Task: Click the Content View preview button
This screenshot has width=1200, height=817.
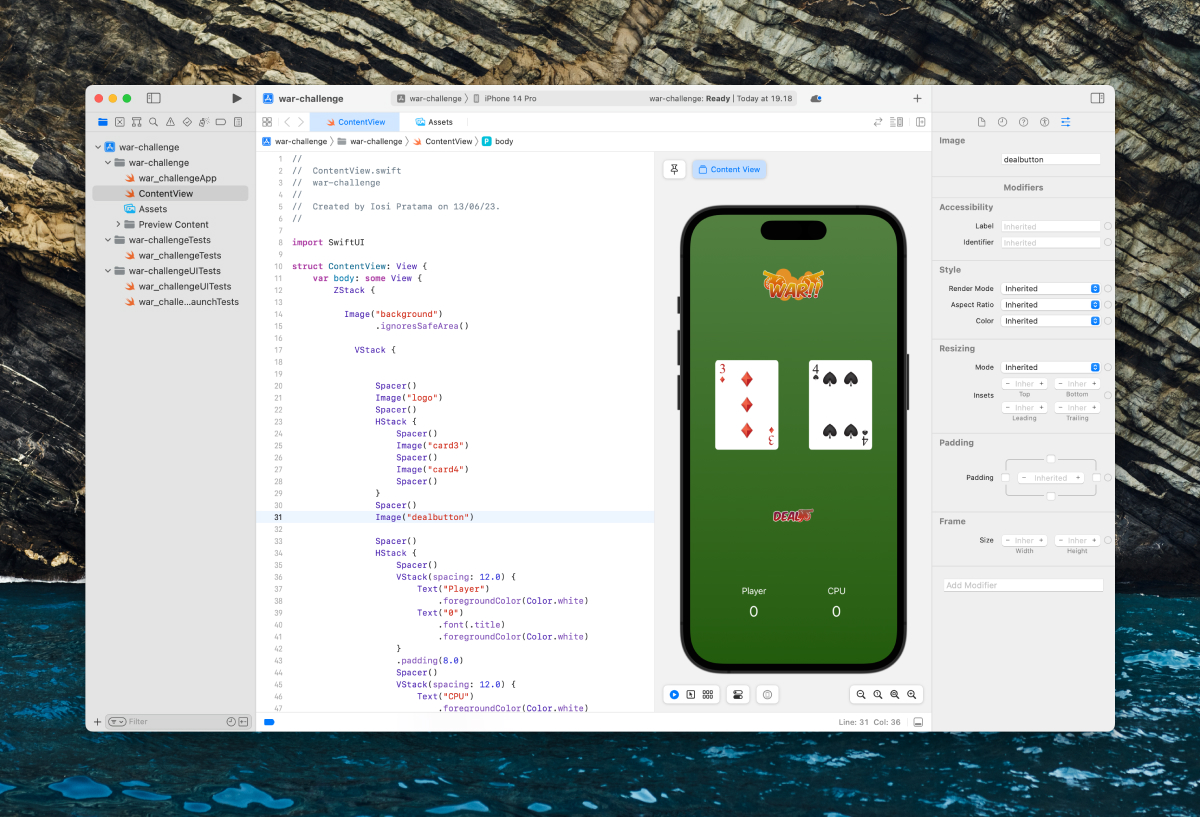Action: (x=729, y=169)
